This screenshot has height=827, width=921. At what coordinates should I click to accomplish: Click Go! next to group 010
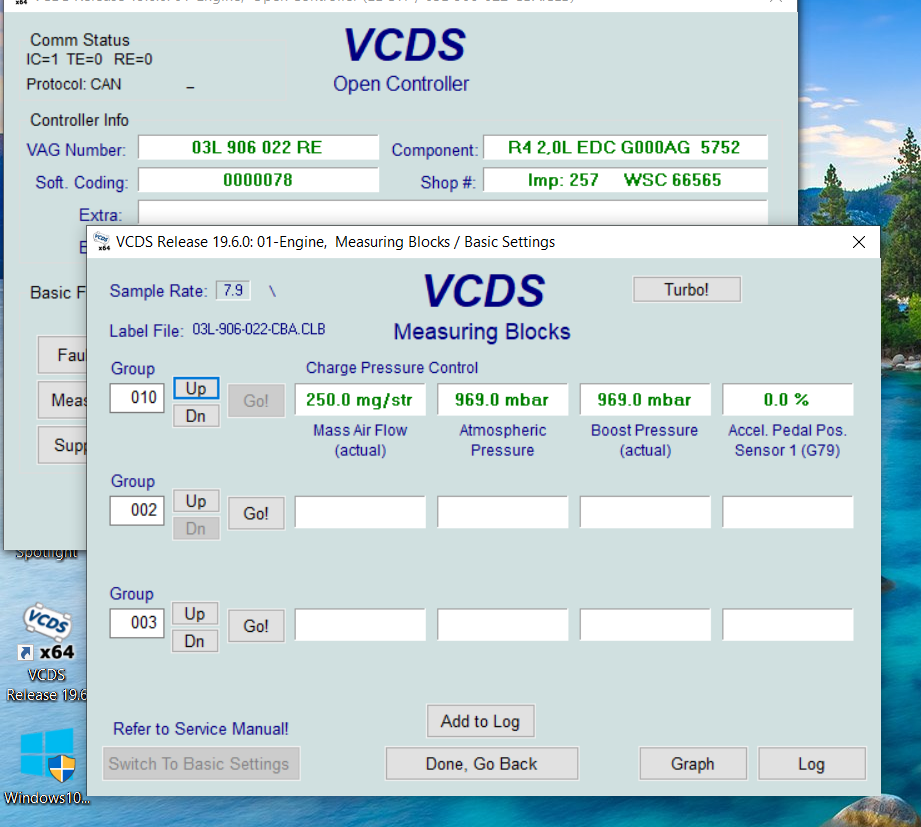[x=256, y=401]
